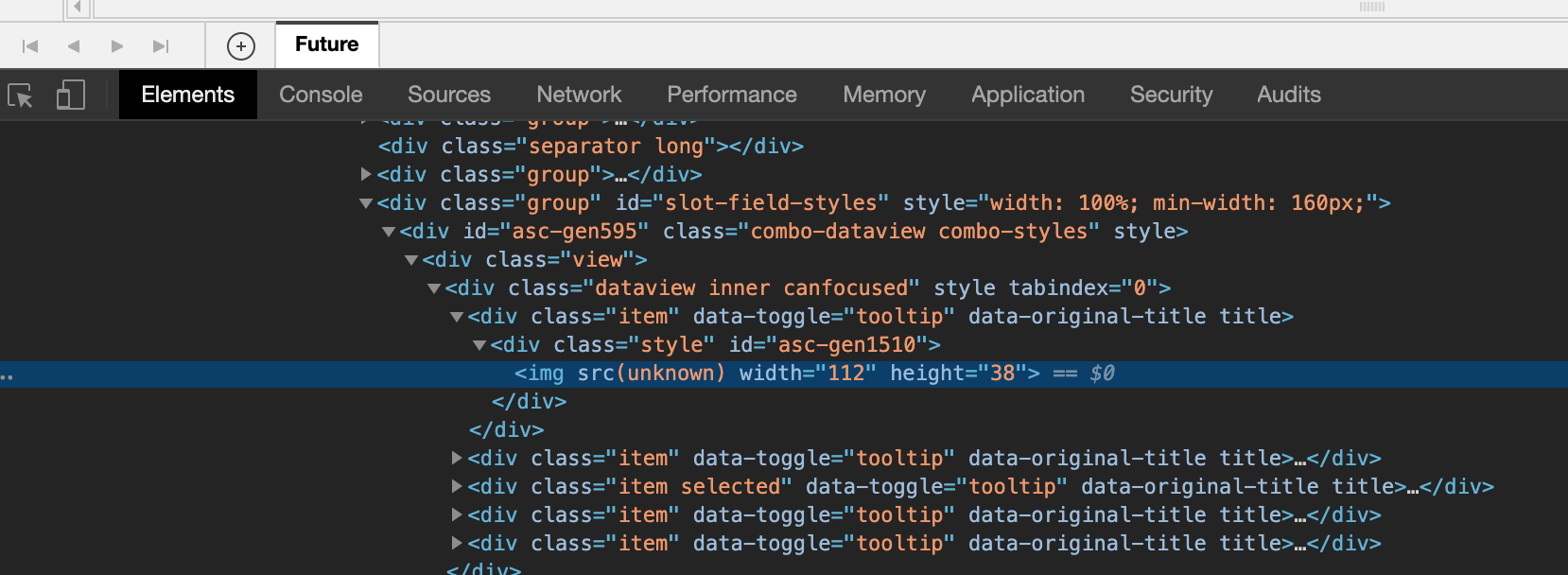Collapse the asc-gen595 combo-dataview div

[x=389, y=232]
